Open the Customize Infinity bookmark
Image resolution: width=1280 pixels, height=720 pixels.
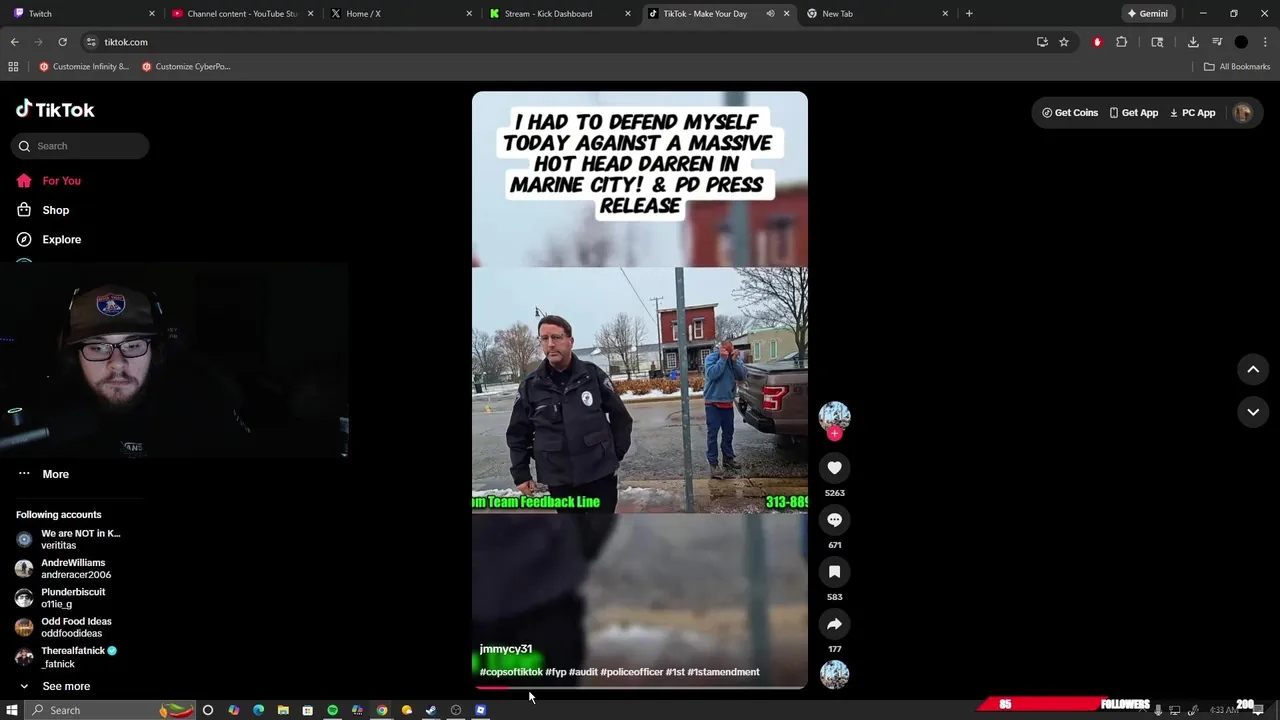tap(84, 67)
